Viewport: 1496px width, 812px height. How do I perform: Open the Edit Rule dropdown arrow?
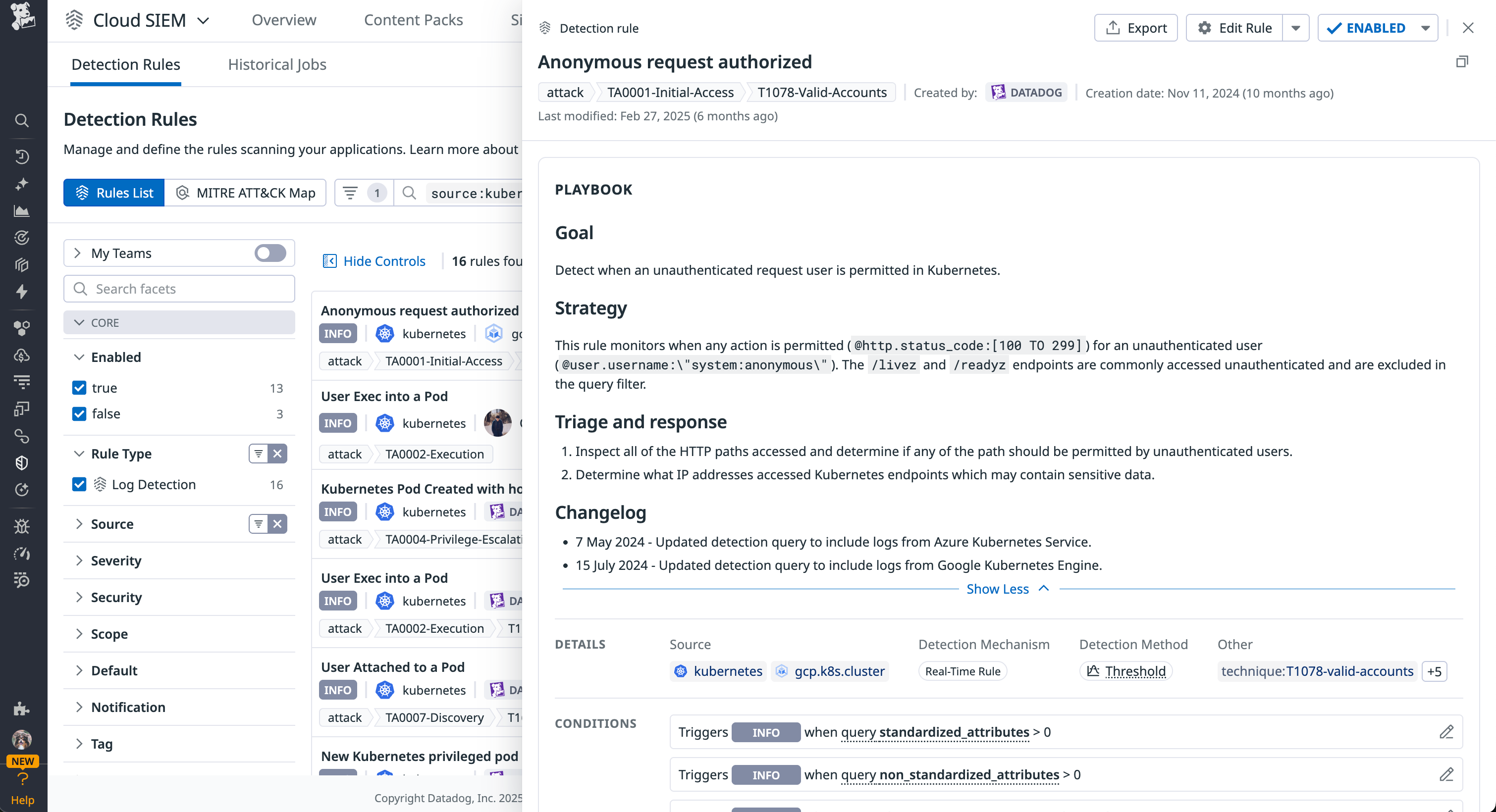coord(1296,27)
